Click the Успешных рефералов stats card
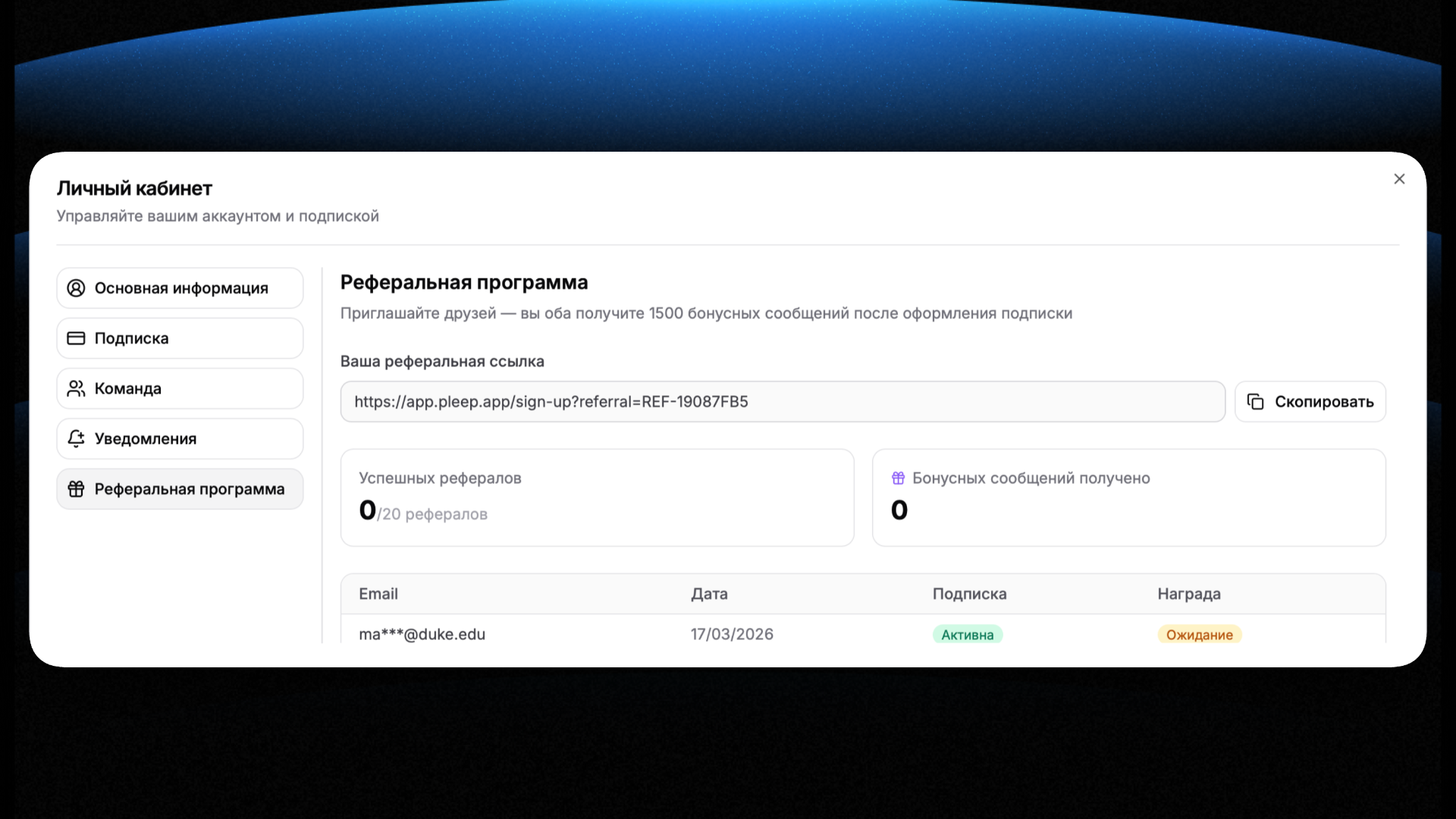The width and height of the screenshot is (1456, 819). (x=597, y=497)
